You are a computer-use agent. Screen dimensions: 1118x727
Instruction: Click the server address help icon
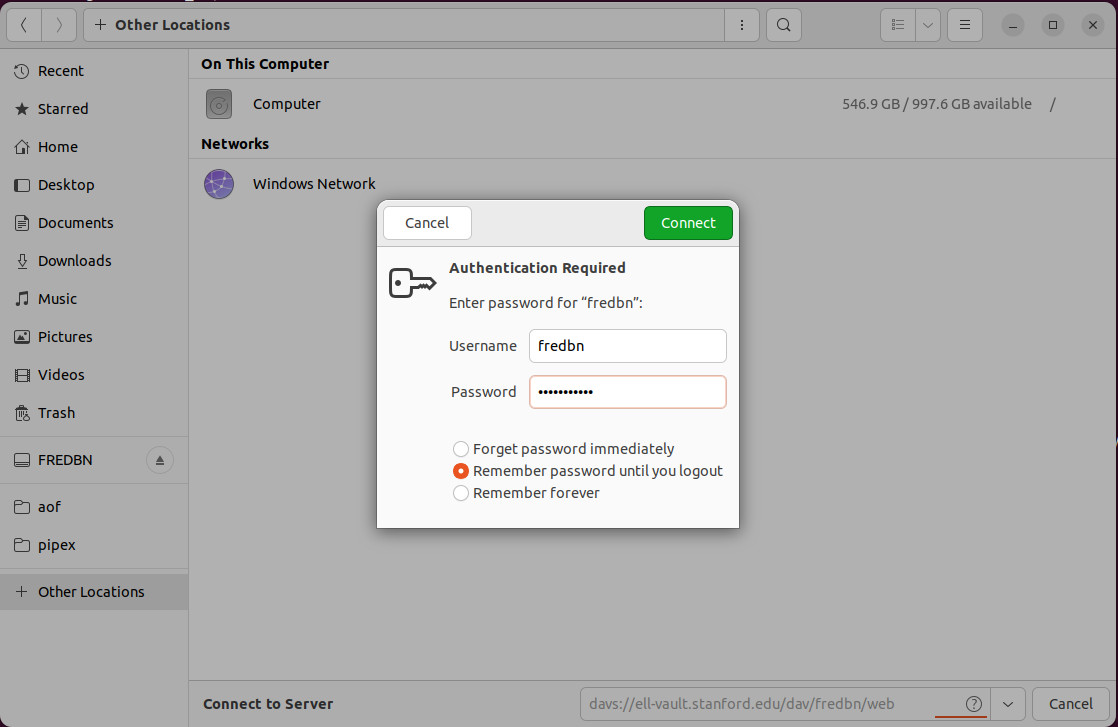tap(973, 704)
